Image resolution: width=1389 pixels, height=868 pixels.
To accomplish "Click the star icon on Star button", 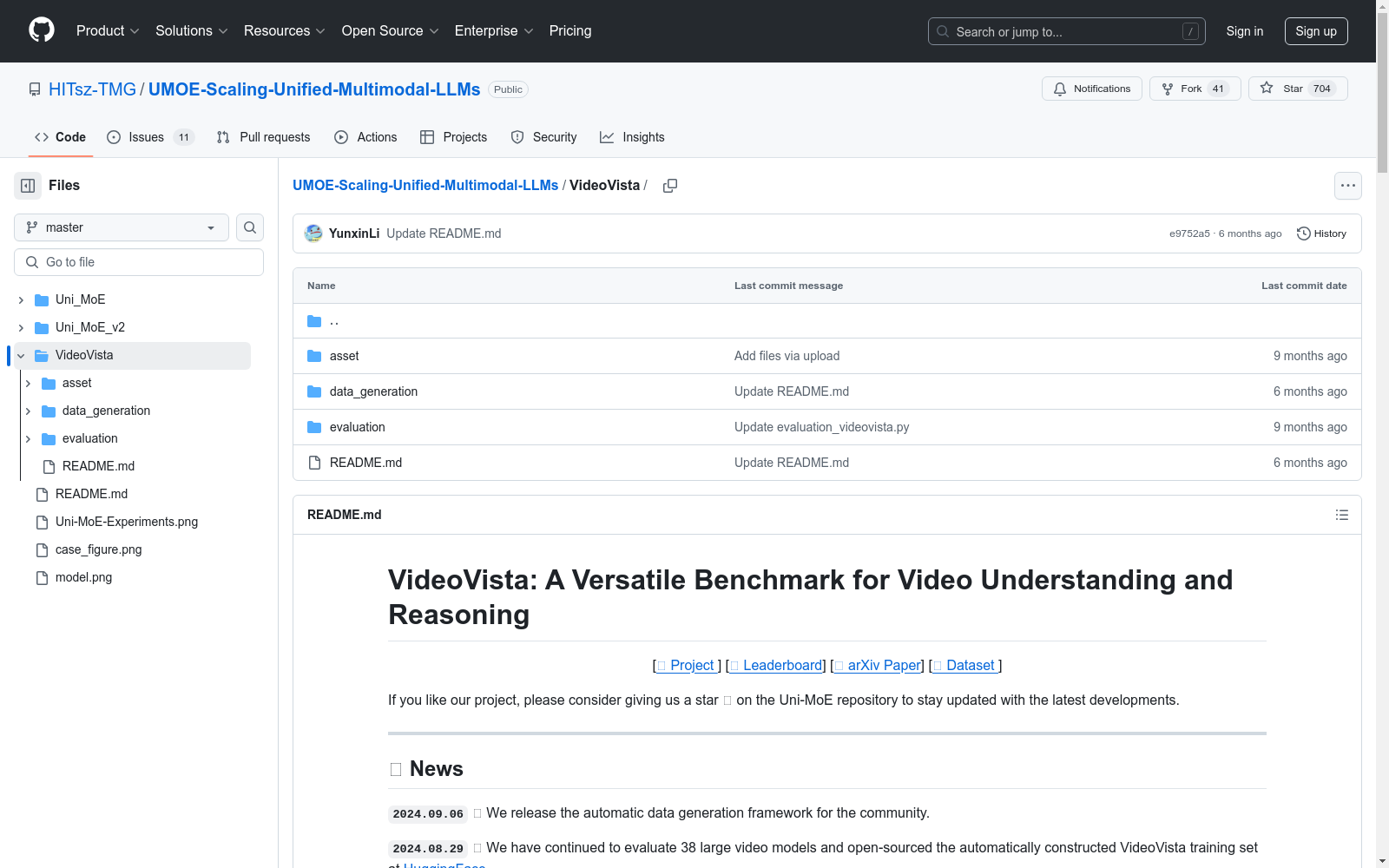I will pyautogui.click(x=1267, y=89).
